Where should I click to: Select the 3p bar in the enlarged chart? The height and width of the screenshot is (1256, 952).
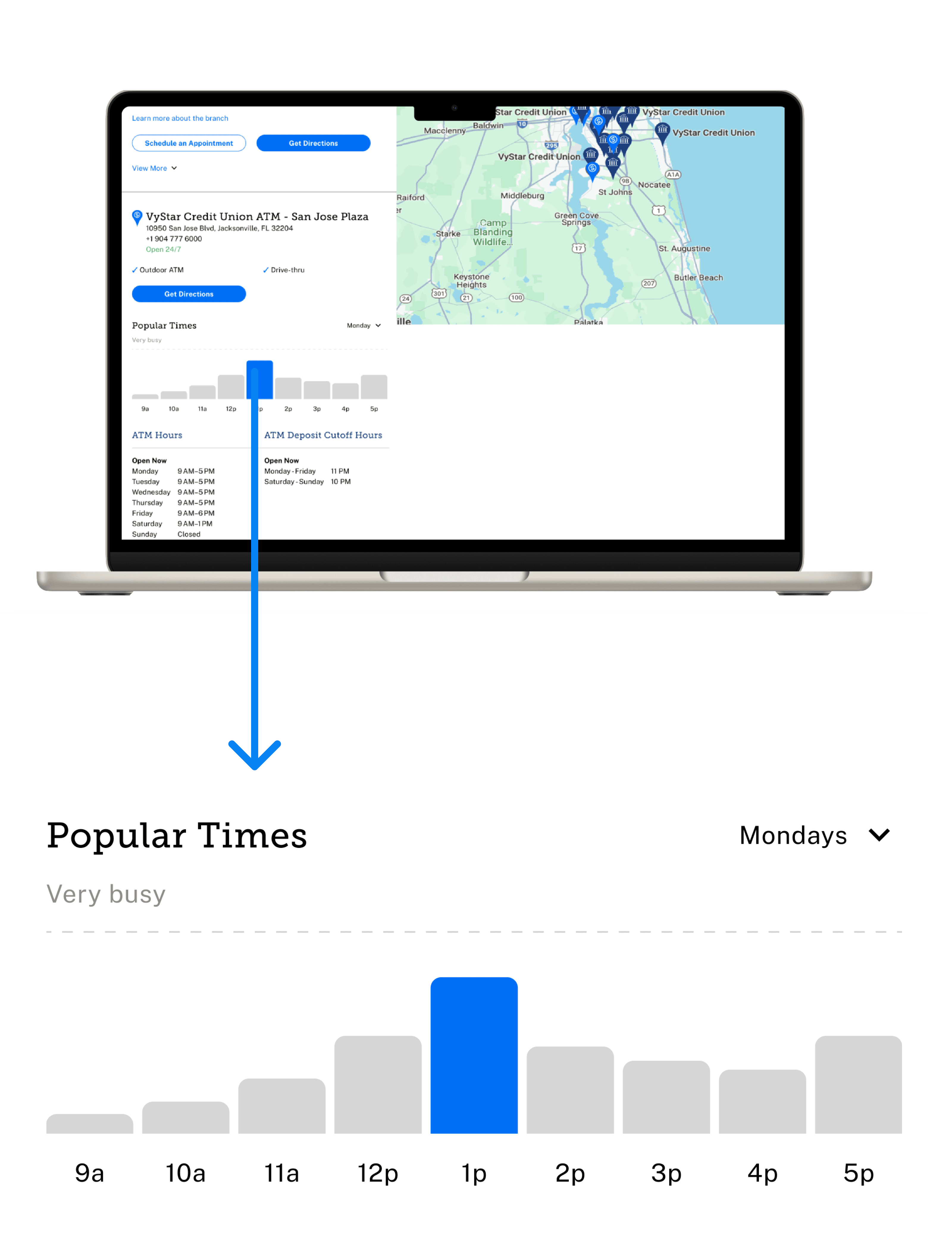coord(666,1097)
